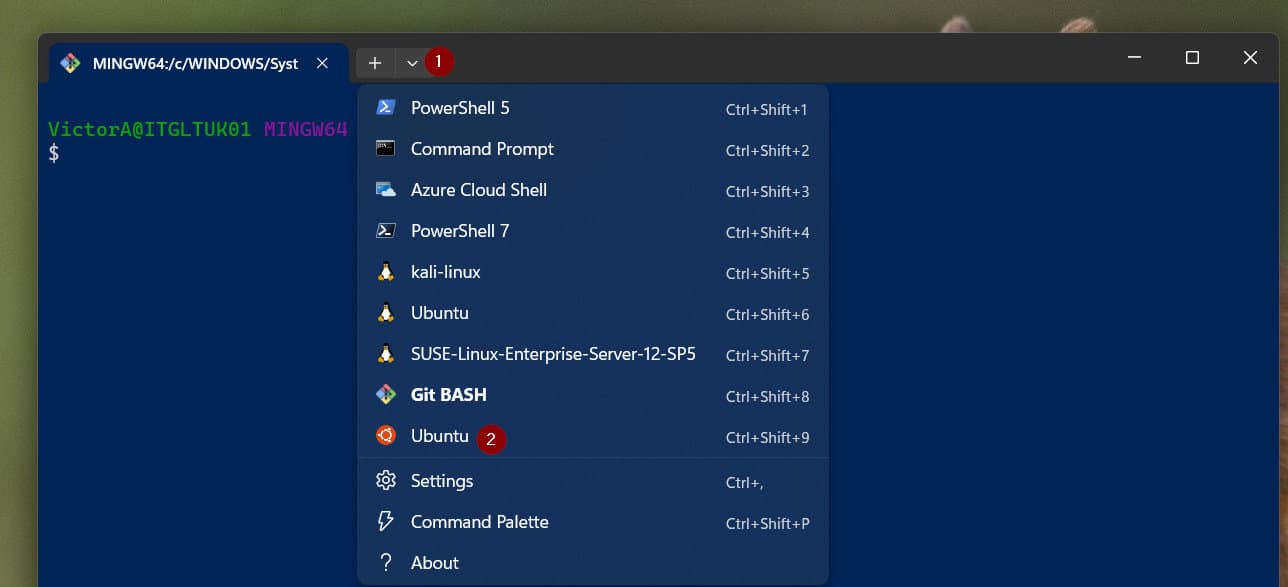Click the orange Ubuntu logo icon

pos(385,435)
